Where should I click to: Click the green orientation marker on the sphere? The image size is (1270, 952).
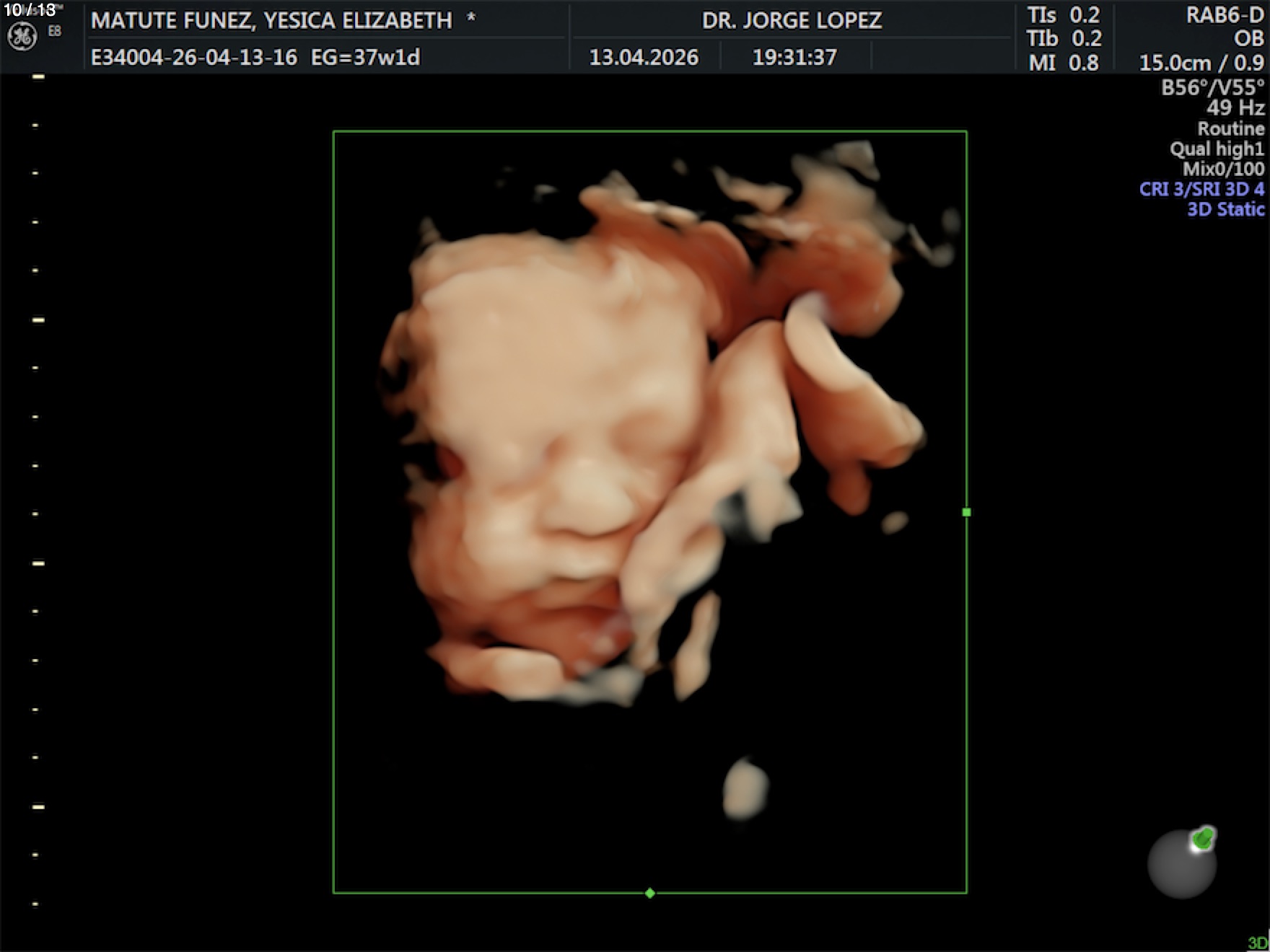1203,839
